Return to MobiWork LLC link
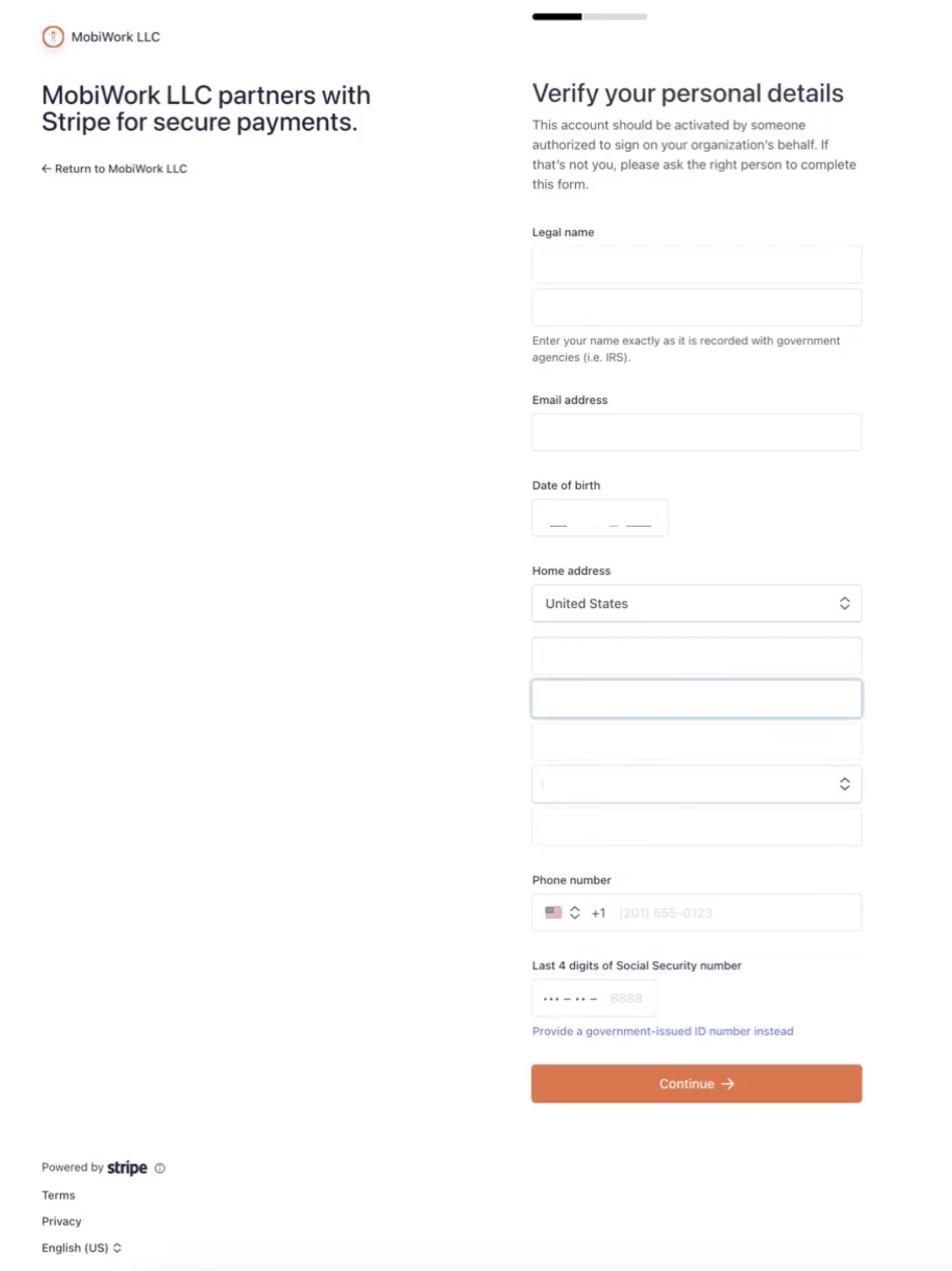952x1271 pixels. (121, 169)
